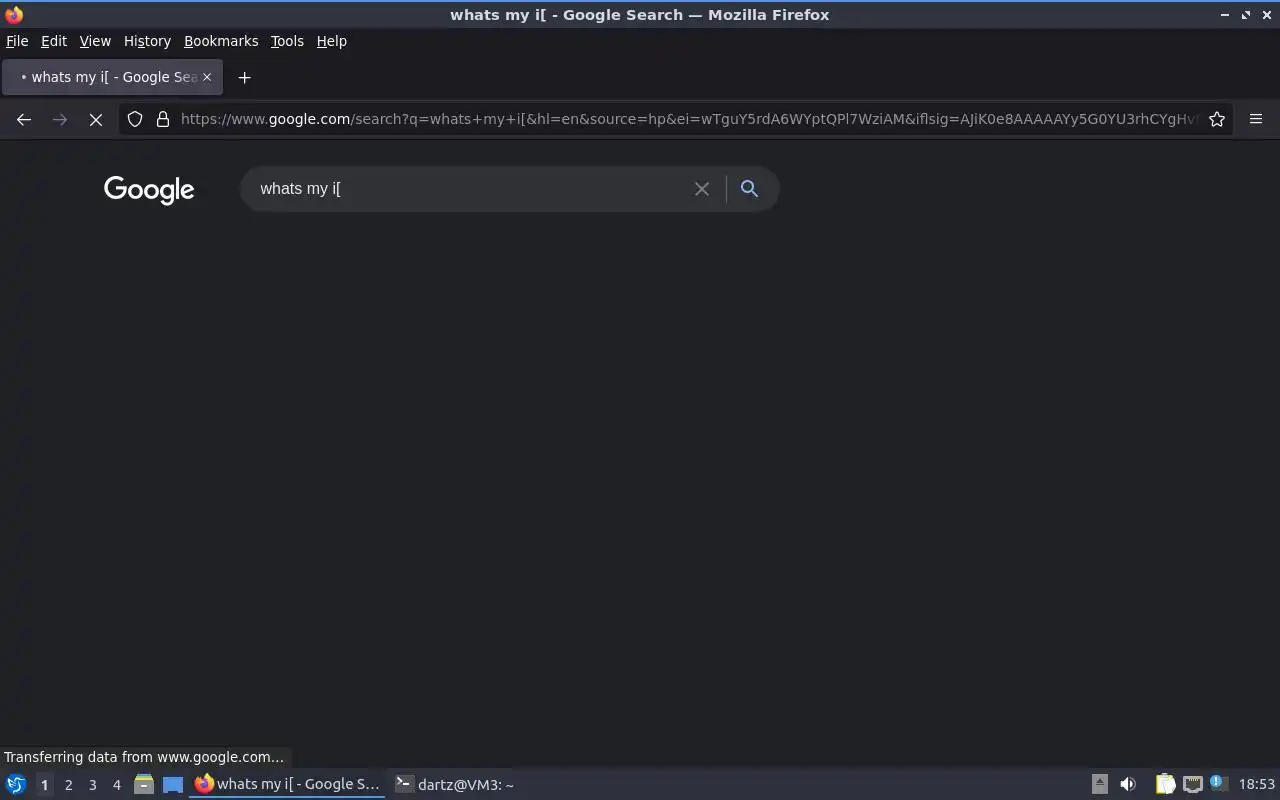Stop loading the page
The width and height of the screenshot is (1280, 800).
tap(96, 119)
